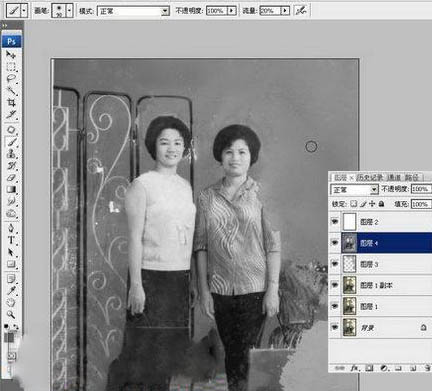This screenshot has height=391, width=432.
Task: Open the layer blend mode dropdown
Action: (354, 190)
